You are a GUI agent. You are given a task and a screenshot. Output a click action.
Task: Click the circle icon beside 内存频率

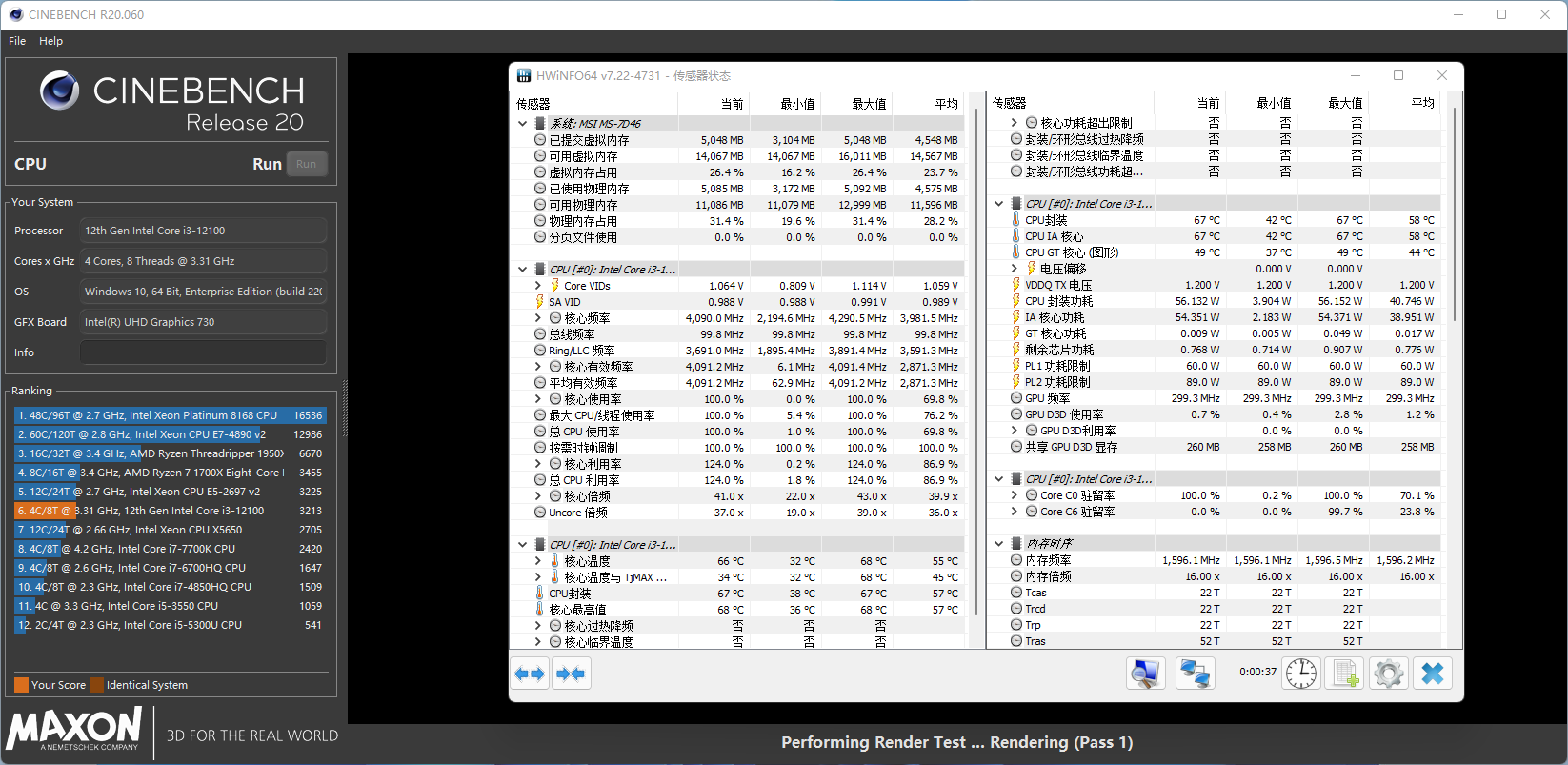tap(1016, 560)
